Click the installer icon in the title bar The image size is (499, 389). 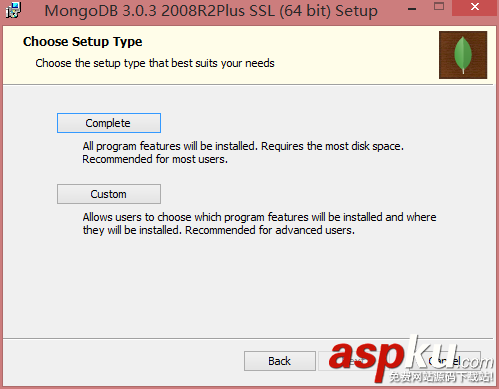[x=13, y=10]
